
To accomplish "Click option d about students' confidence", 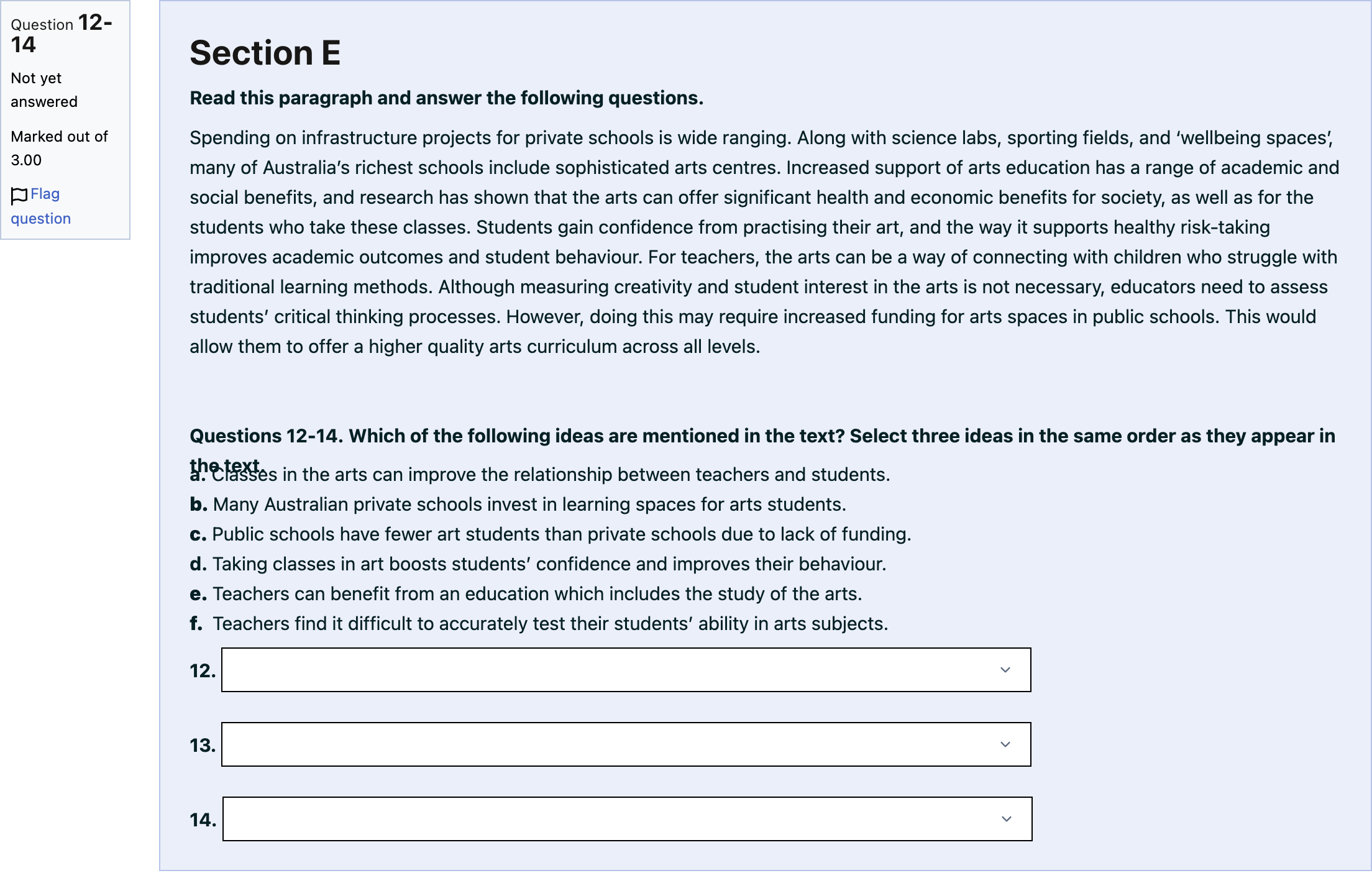I will click(x=538, y=564).
